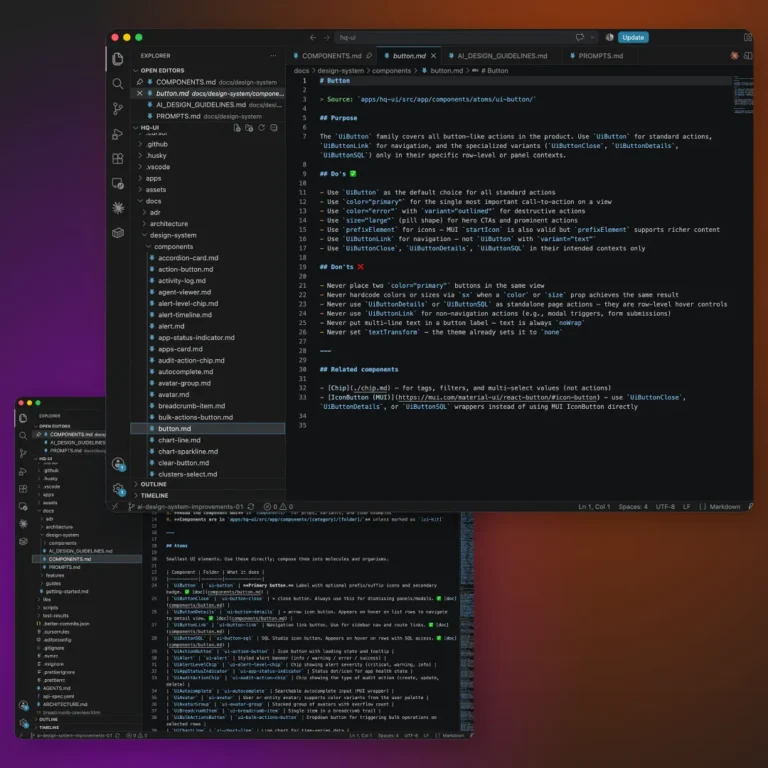Open the Search view in front window activity bar
The width and height of the screenshot is (768, 768).
point(118,84)
